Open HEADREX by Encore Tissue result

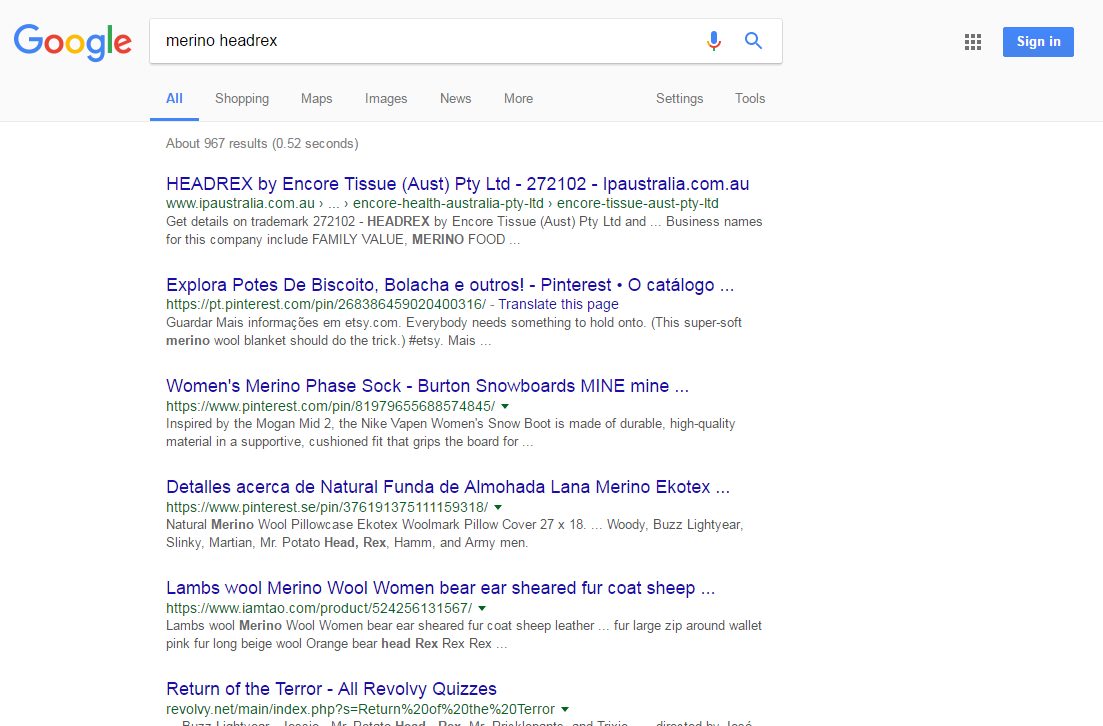[457, 184]
